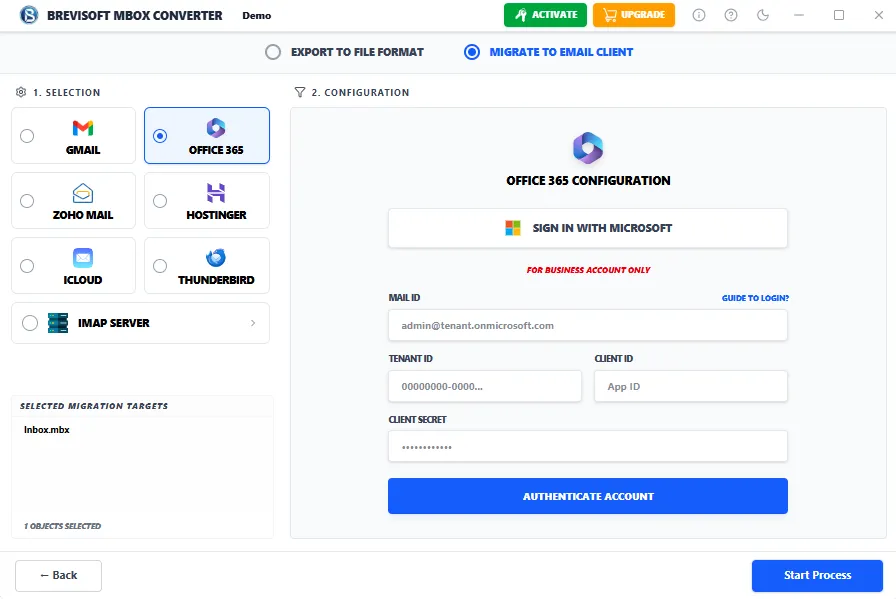This screenshot has height=599, width=896.
Task: Click the 'For Business Account Only' notice
Action: 588,270
